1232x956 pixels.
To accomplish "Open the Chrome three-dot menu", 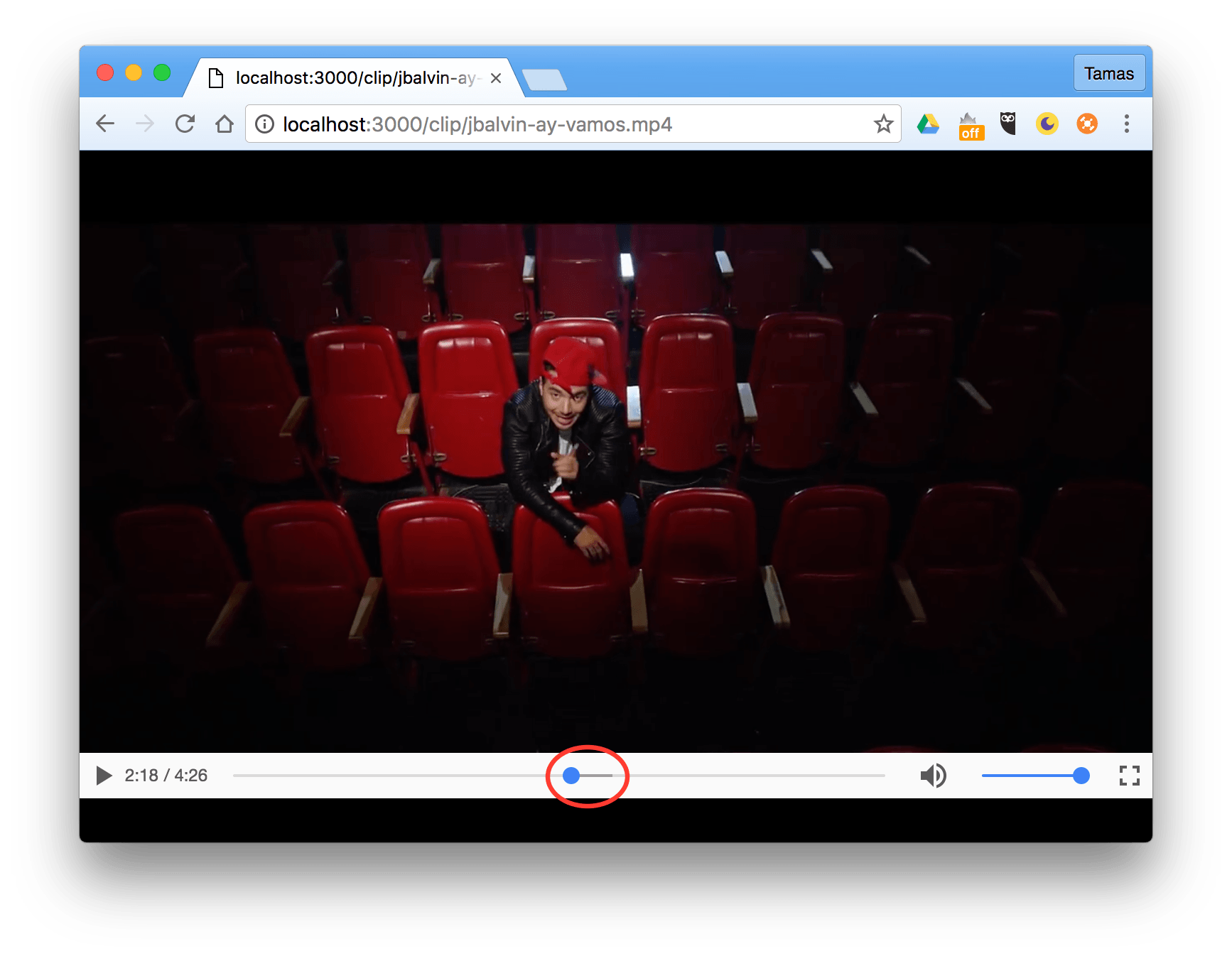I will [x=1126, y=124].
